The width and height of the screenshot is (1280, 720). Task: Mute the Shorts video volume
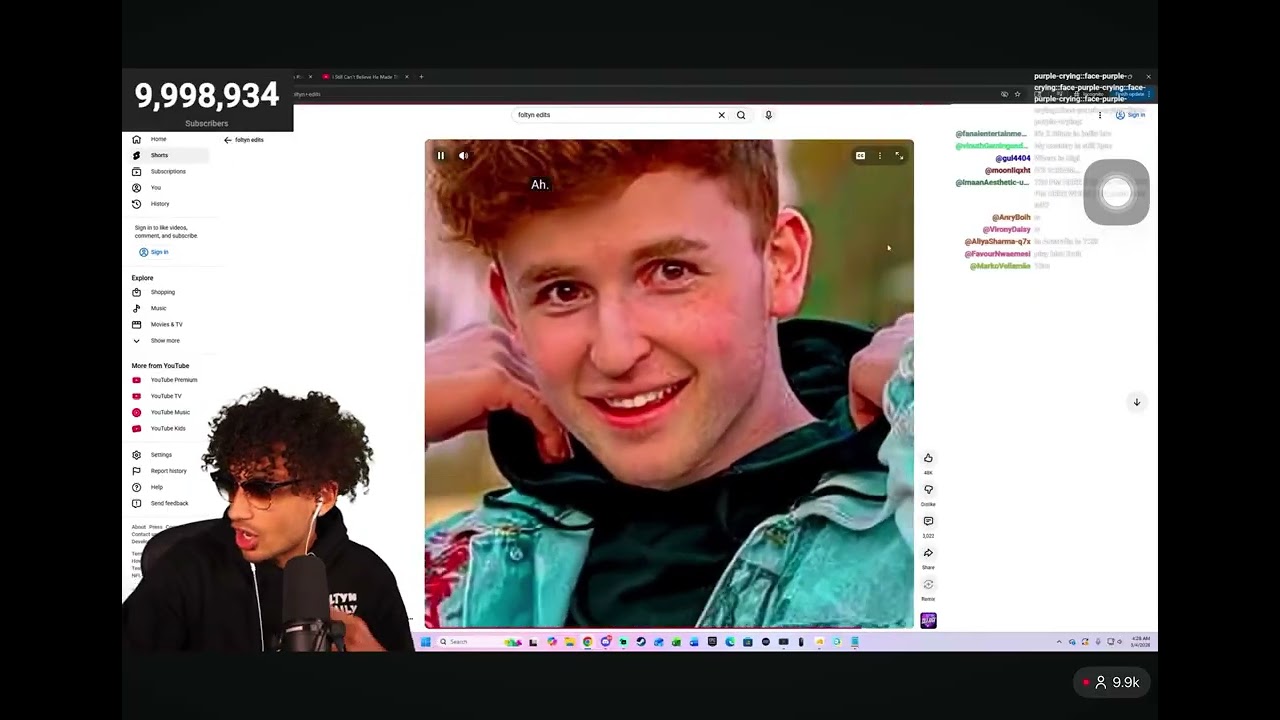(x=463, y=156)
